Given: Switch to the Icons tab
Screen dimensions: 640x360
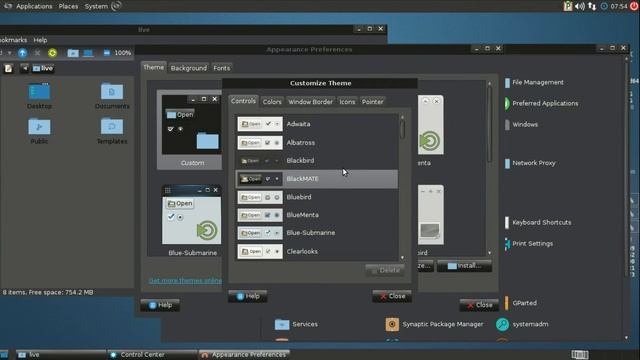Looking at the screenshot, I should pyautogui.click(x=347, y=102).
